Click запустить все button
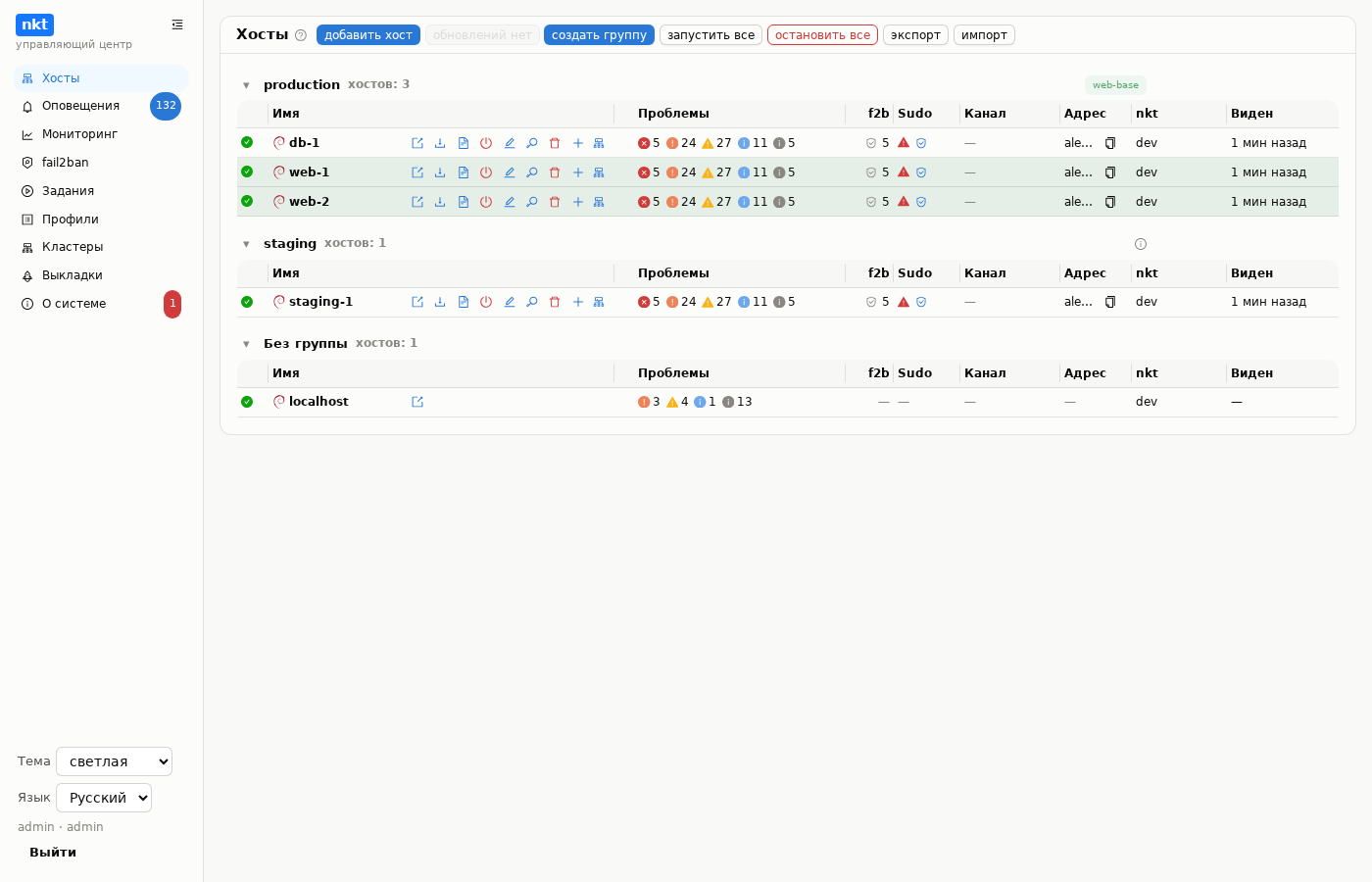The image size is (1372, 882). tap(711, 35)
